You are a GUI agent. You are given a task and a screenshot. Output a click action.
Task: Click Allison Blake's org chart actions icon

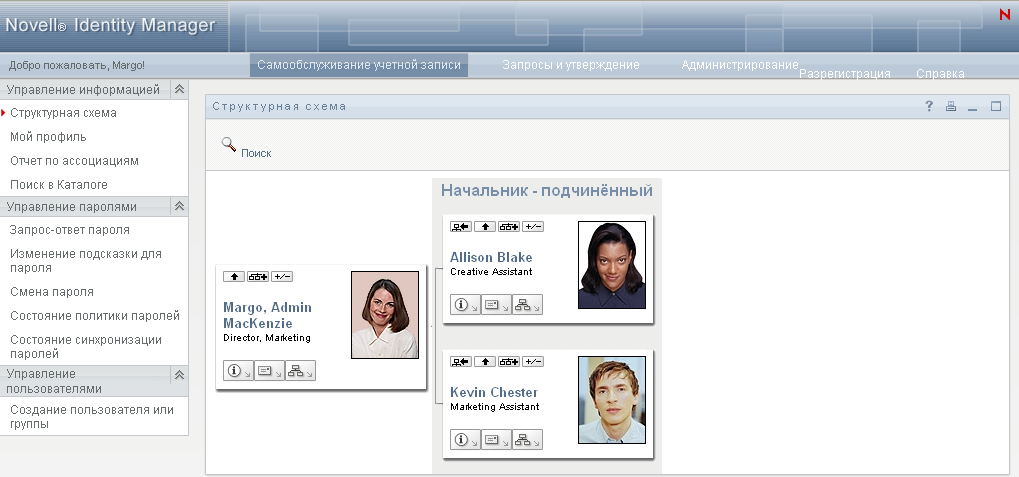click(x=527, y=304)
